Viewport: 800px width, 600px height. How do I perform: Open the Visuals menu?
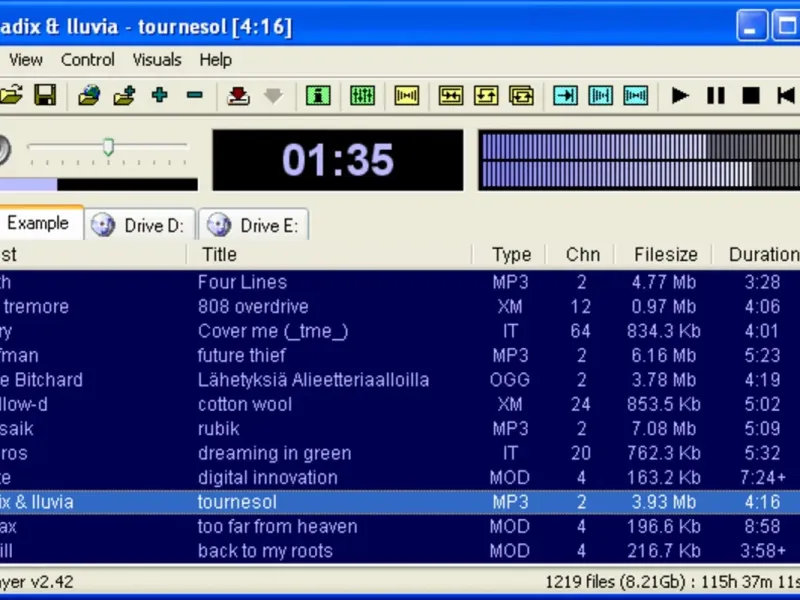pyautogui.click(x=157, y=60)
